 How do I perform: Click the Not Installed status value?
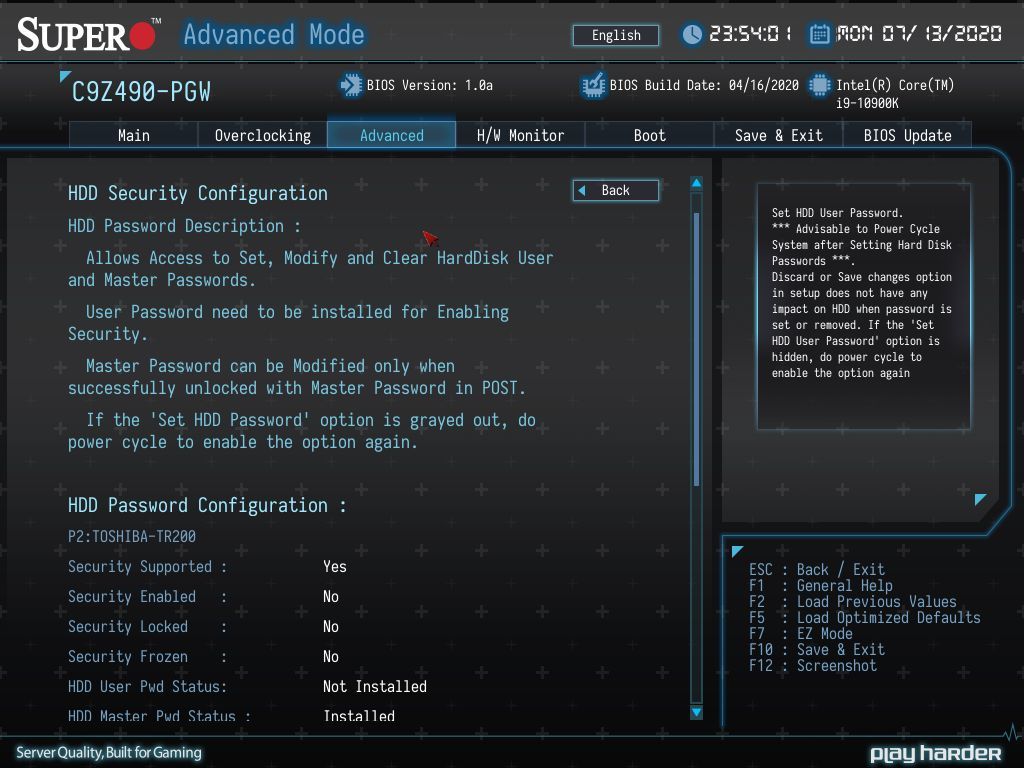coord(375,686)
